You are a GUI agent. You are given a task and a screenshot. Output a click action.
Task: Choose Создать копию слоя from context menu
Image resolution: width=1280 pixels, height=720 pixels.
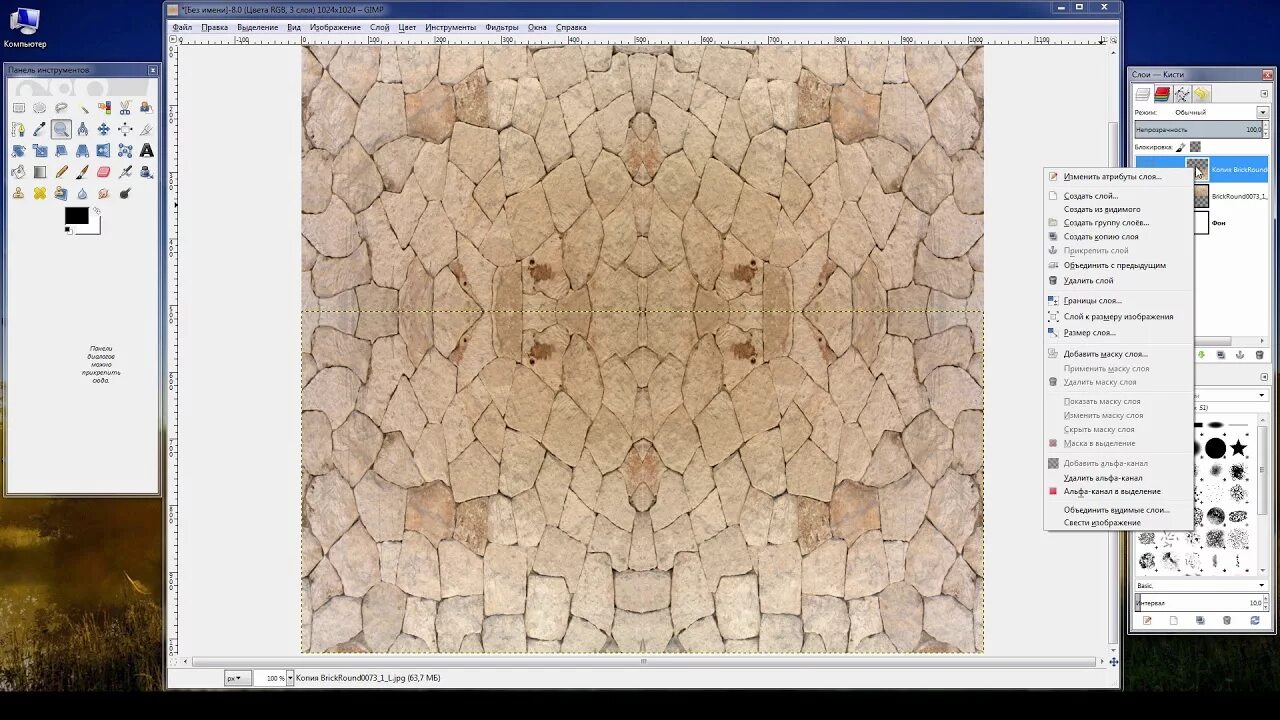pyautogui.click(x=1101, y=237)
